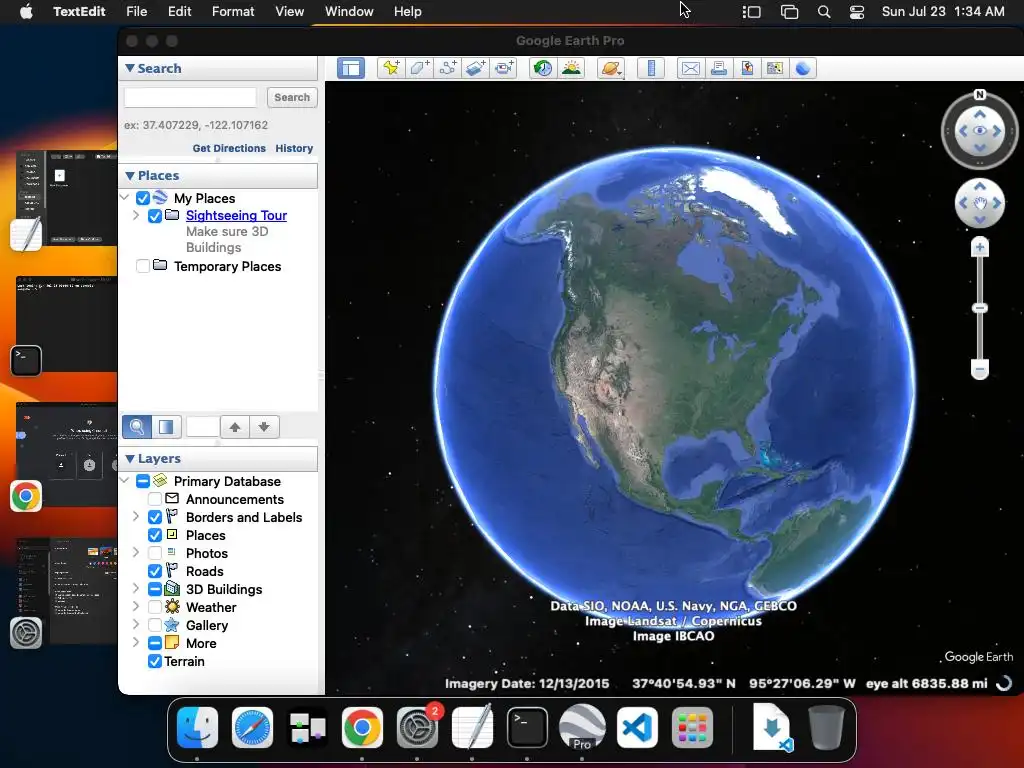Open the Help menu
The height and width of the screenshot is (768, 1024).
tap(408, 12)
